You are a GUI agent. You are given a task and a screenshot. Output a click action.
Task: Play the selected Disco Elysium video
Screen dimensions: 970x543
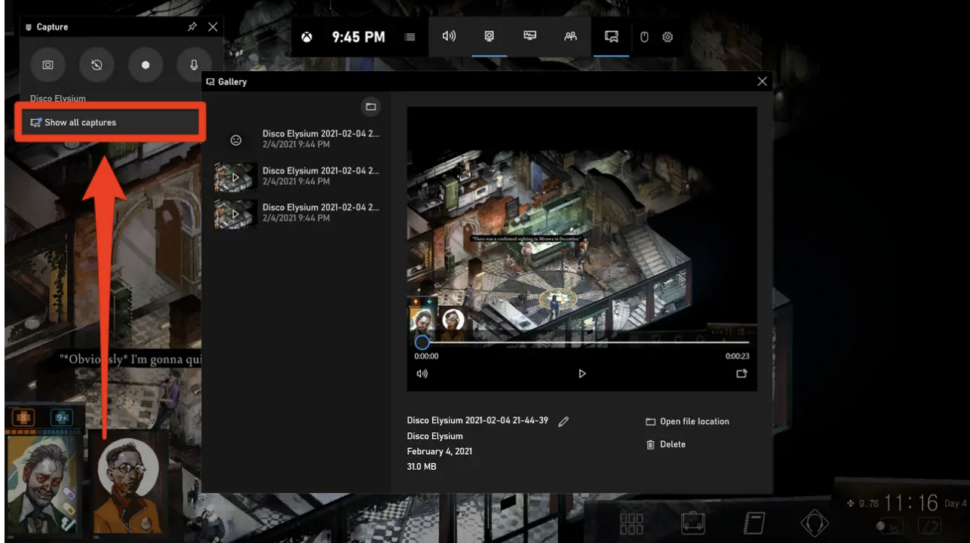pyautogui.click(x=582, y=374)
